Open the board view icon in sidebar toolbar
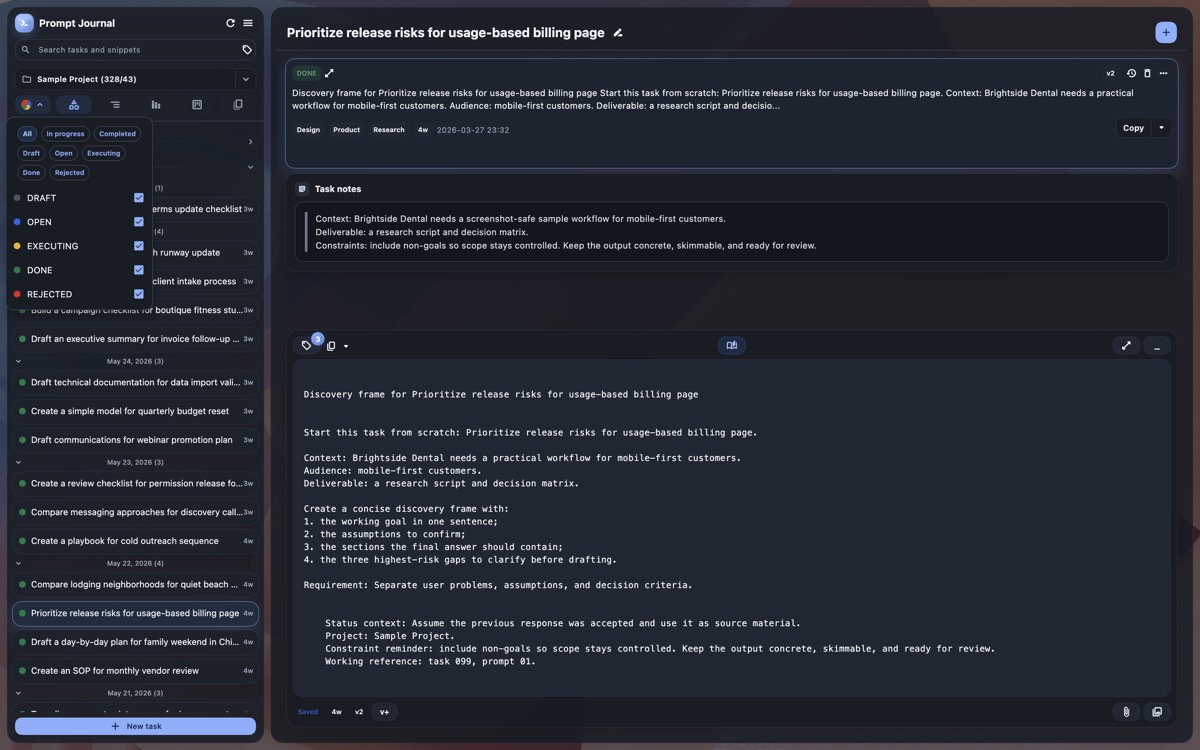 [197, 105]
